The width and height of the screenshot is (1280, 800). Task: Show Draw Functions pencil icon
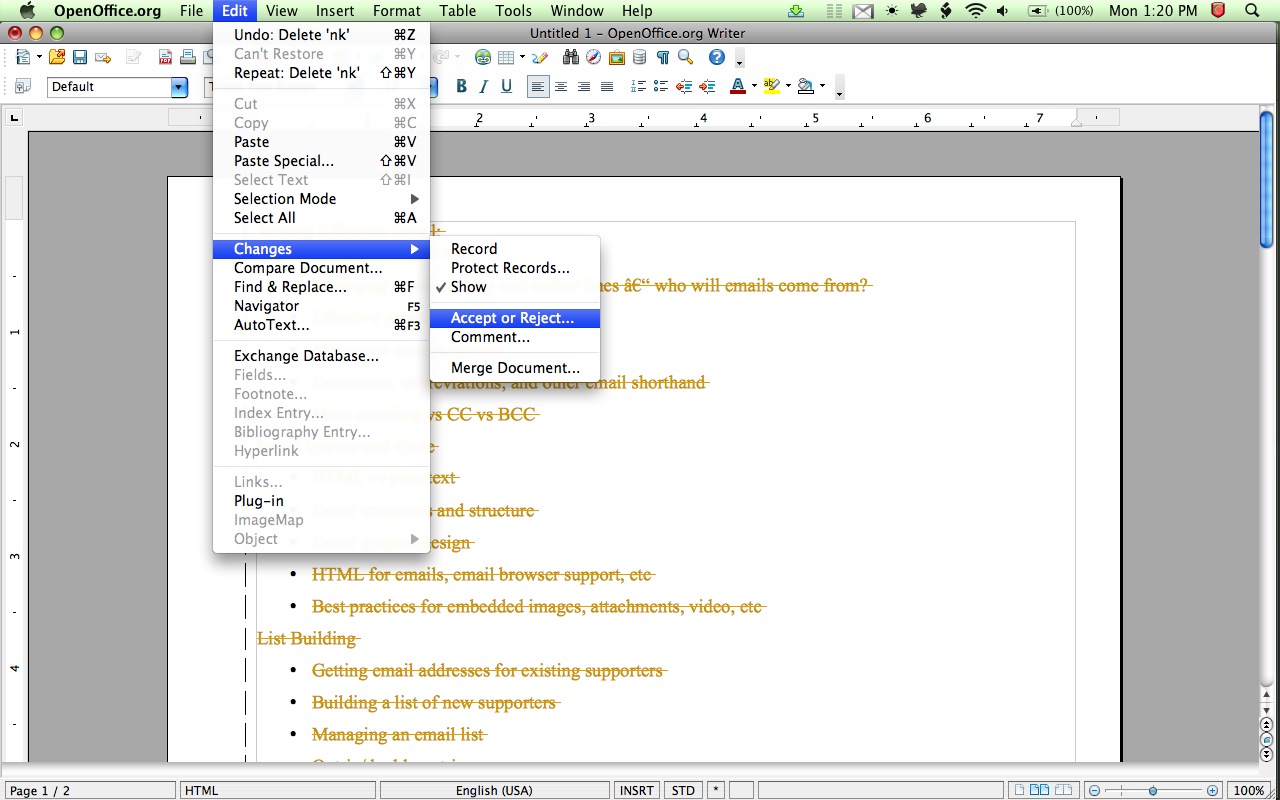tap(540, 57)
